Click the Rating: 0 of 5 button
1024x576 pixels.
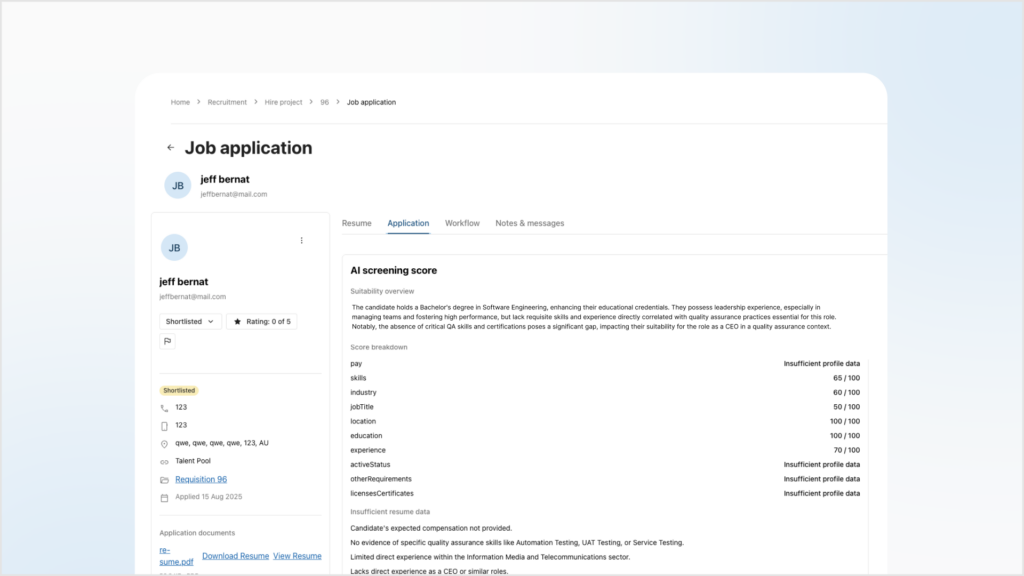click(x=262, y=321)
